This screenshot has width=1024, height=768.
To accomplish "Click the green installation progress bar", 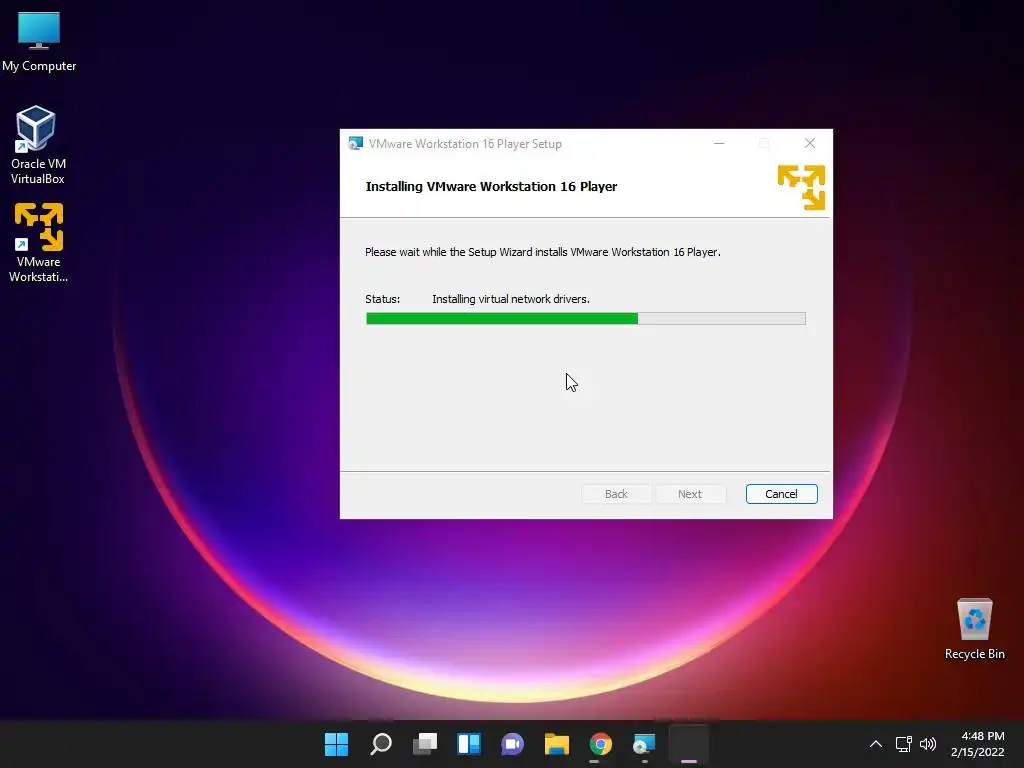I will pos(586,319).
